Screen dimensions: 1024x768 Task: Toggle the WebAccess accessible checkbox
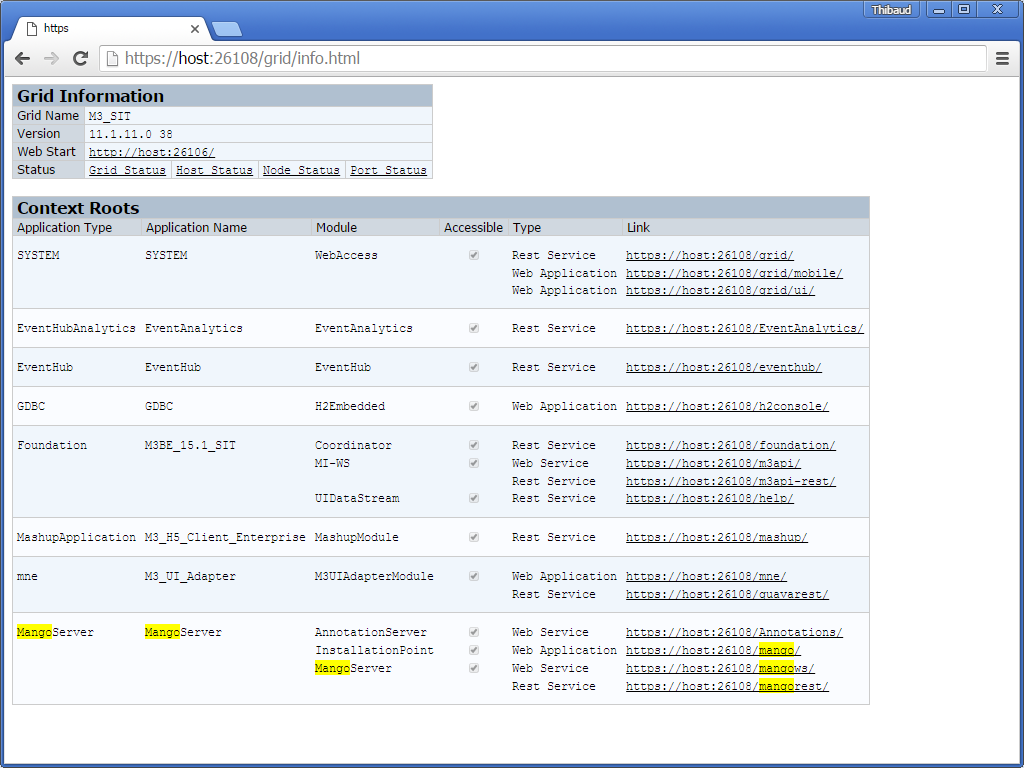point(474,255)
